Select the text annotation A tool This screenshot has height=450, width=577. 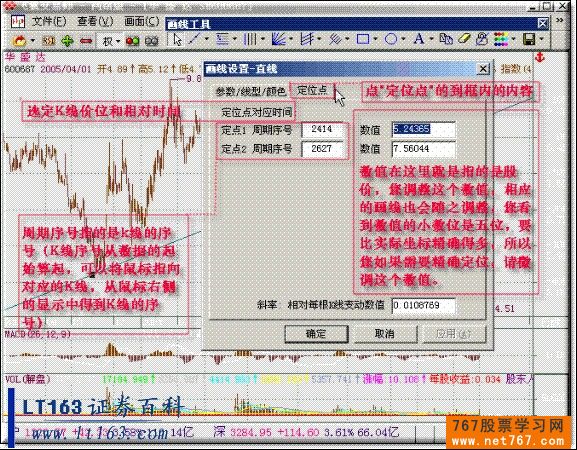coord(419,39)
